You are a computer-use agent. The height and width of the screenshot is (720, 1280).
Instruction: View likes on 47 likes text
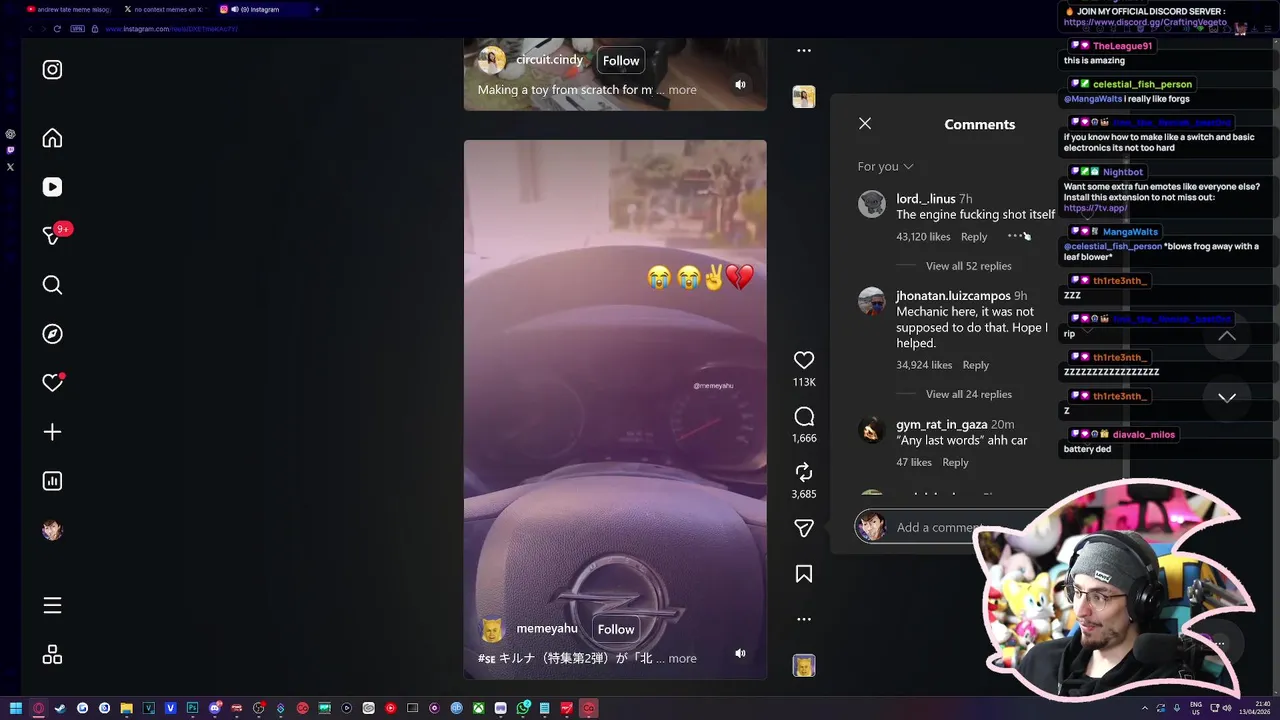(x=914, y=462)
